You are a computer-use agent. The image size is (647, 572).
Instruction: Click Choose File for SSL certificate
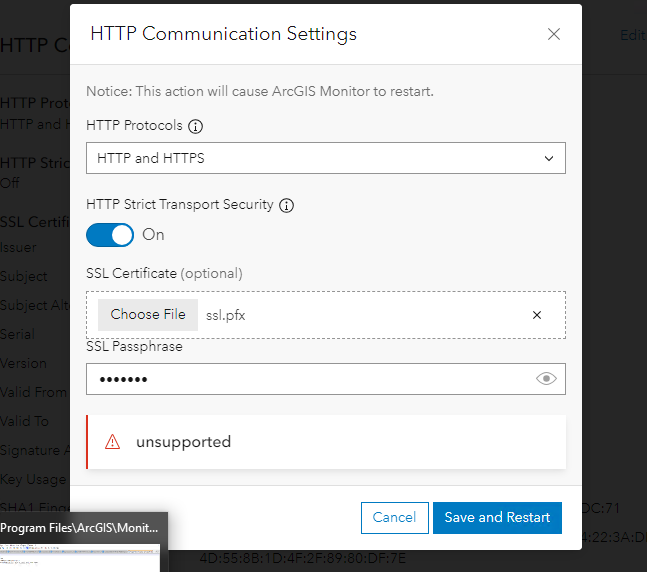point(148,314)
